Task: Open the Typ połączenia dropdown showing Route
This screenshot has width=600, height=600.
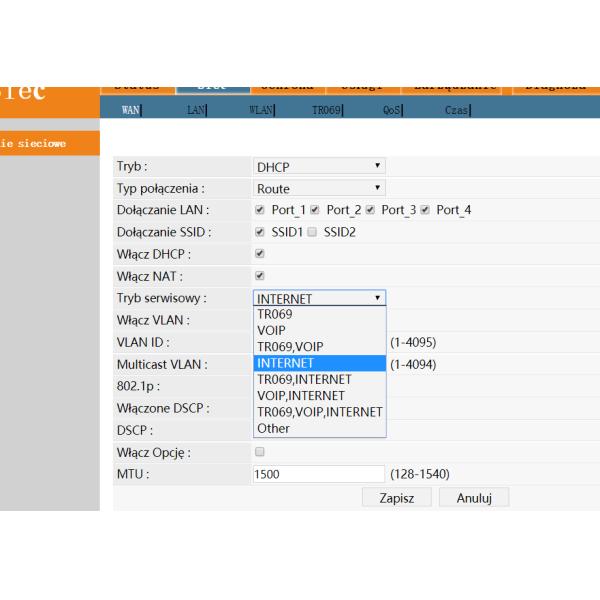Action: click(x=319, y=188)
